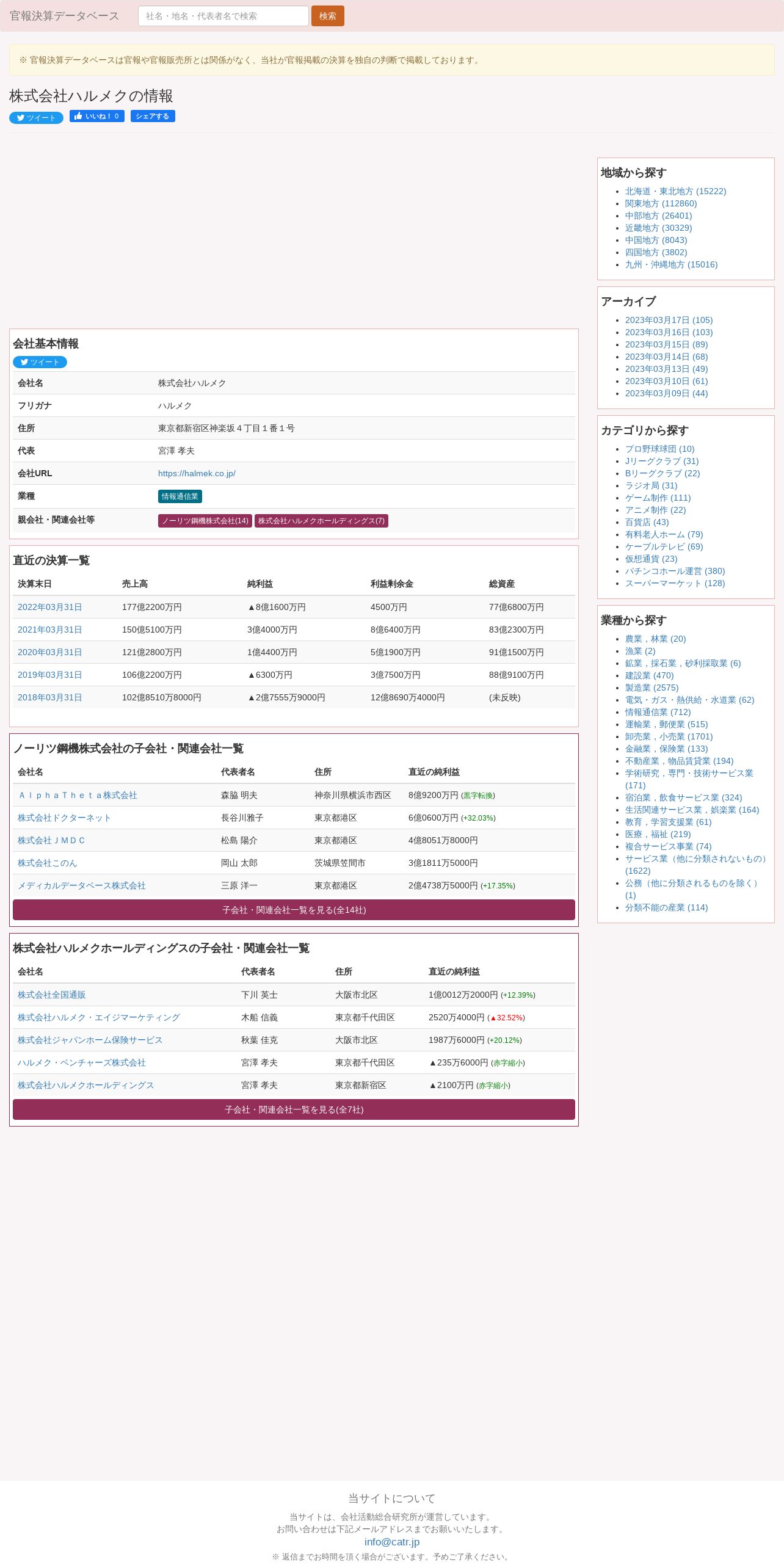Select the 情報通信業 industry tag
This screenshot has width=784, height=1568.
click(x=180, y=496)
